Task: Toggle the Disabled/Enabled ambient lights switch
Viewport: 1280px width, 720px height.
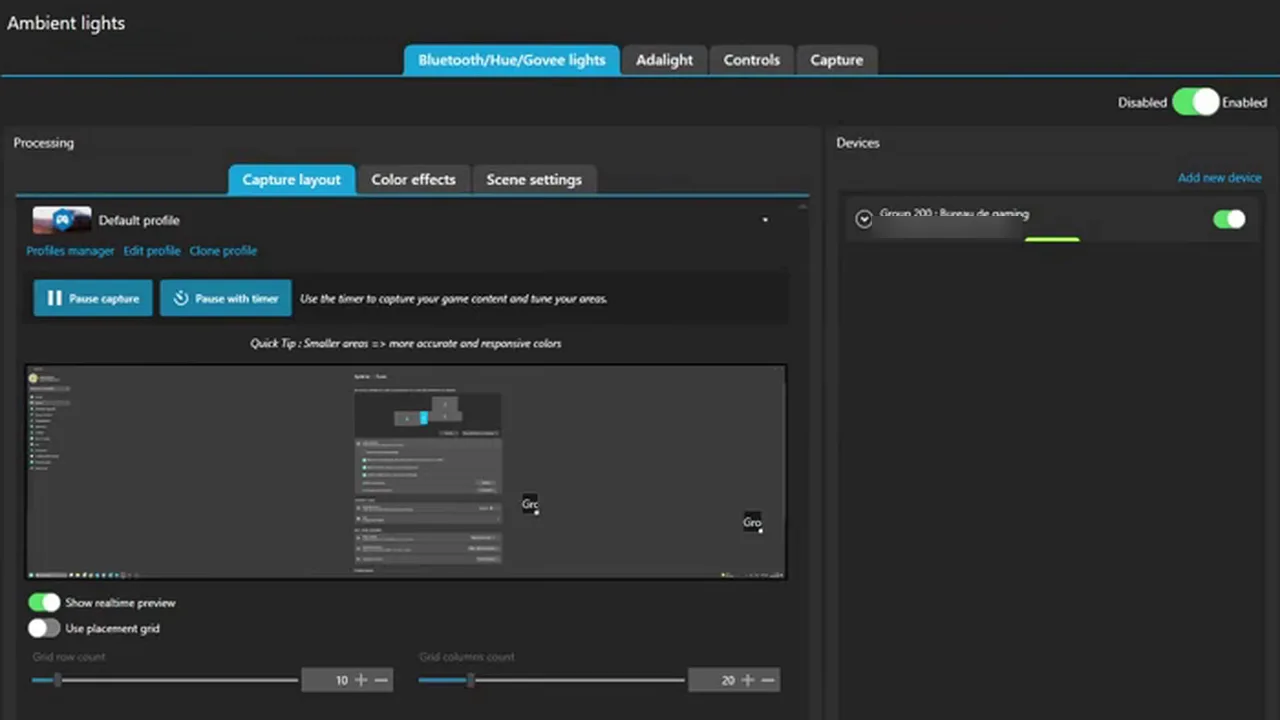Action: tap(1195, 102)
